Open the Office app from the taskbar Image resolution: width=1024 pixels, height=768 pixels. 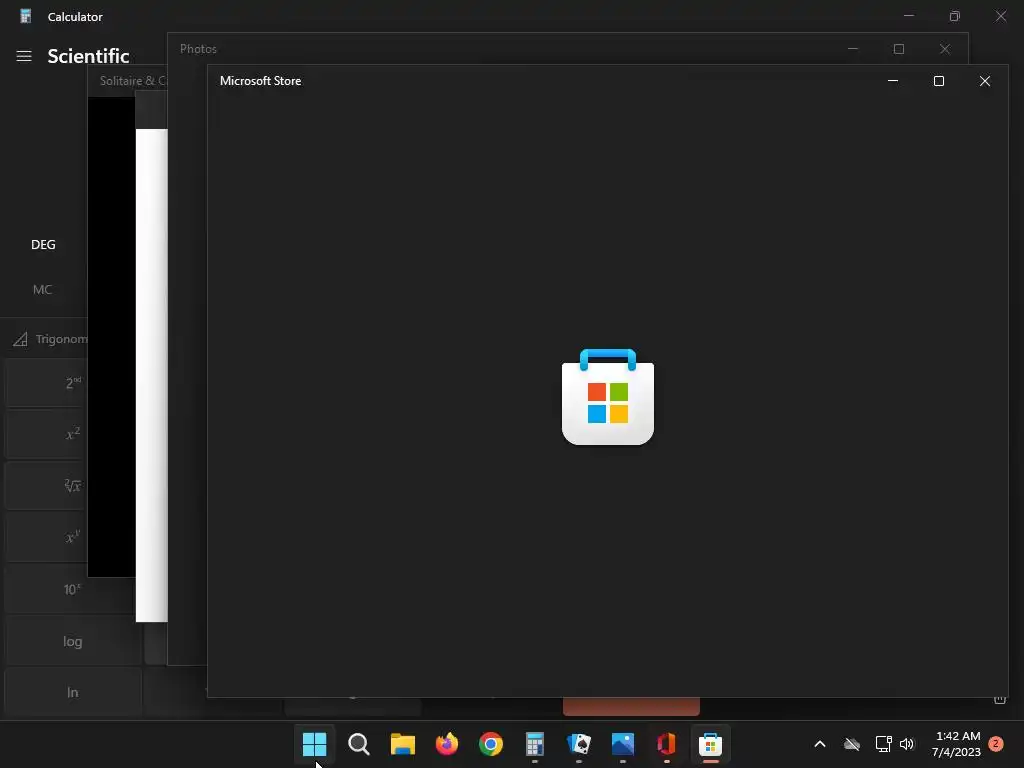pos(667,744)
